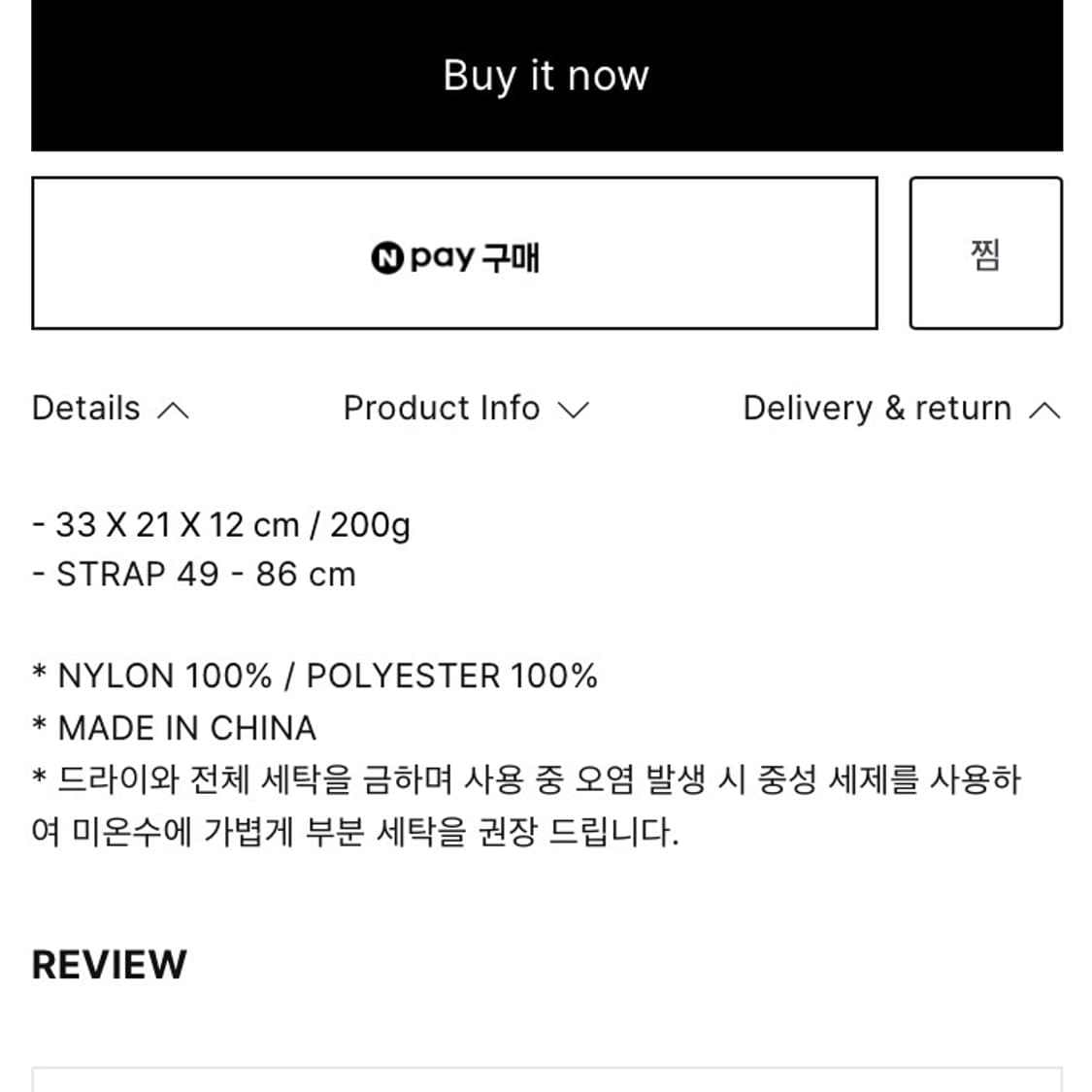
Task: Open the Product Info tab label
Action: (442, 409)
